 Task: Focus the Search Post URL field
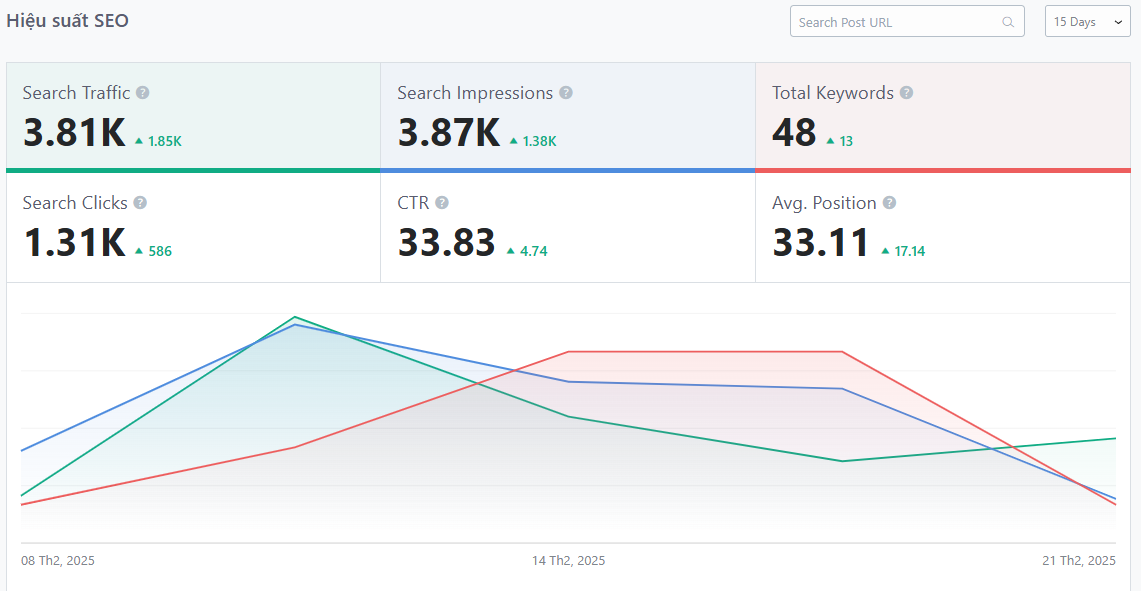click(895, 22)
